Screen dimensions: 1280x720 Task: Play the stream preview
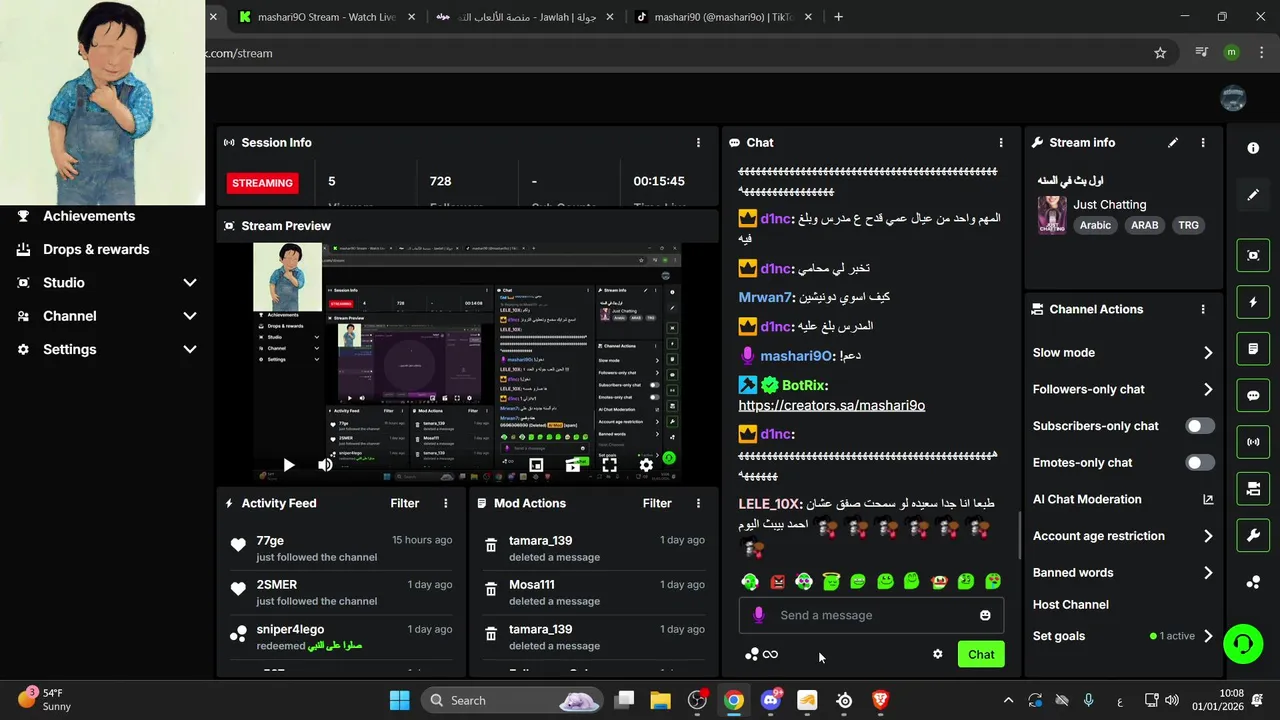(x=288, y=465)
